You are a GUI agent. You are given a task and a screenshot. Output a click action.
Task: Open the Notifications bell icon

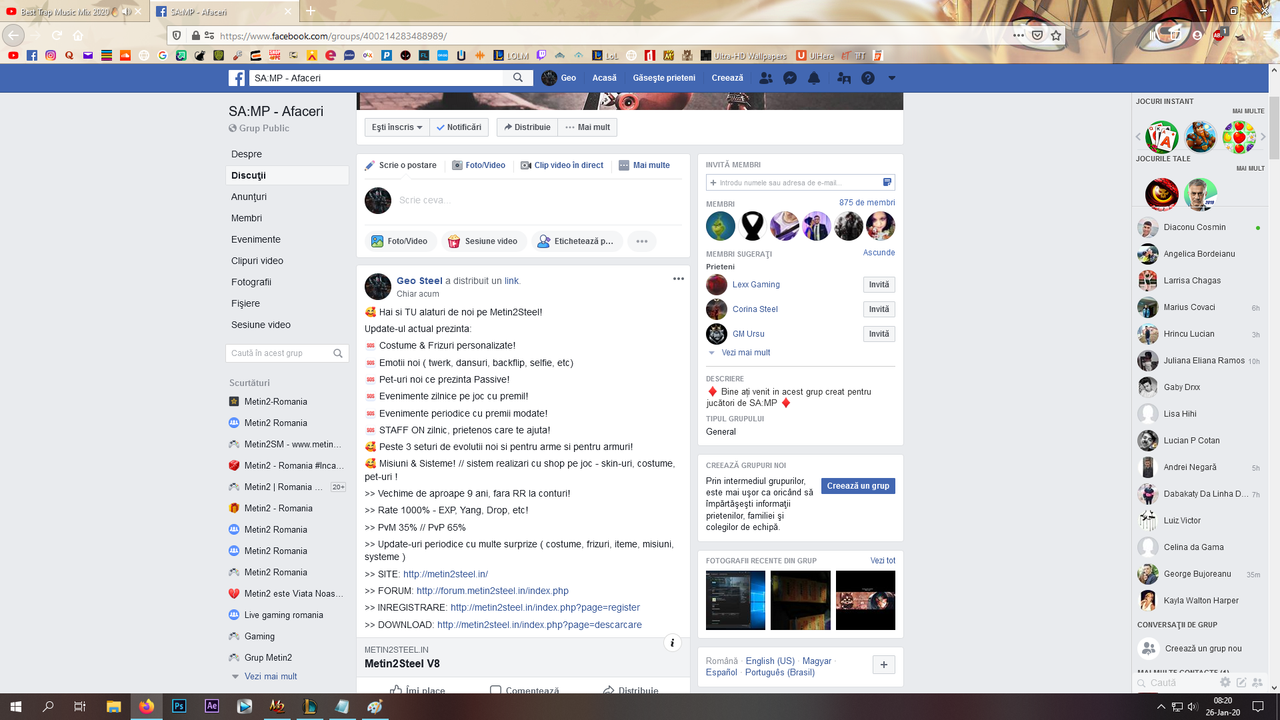click(x=814, y=78)
